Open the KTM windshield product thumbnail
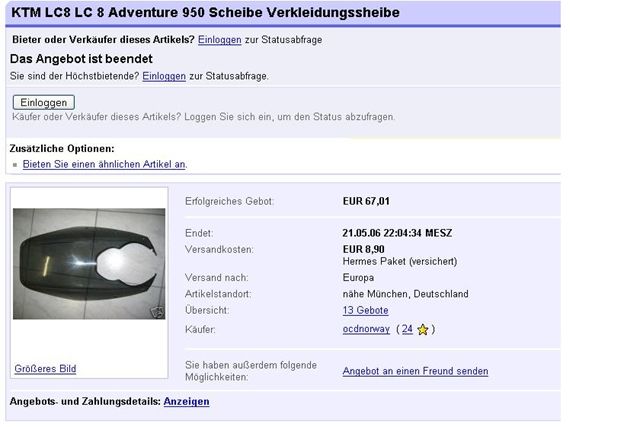The width and height of the screenshot is (640, 427). (89, 263)
